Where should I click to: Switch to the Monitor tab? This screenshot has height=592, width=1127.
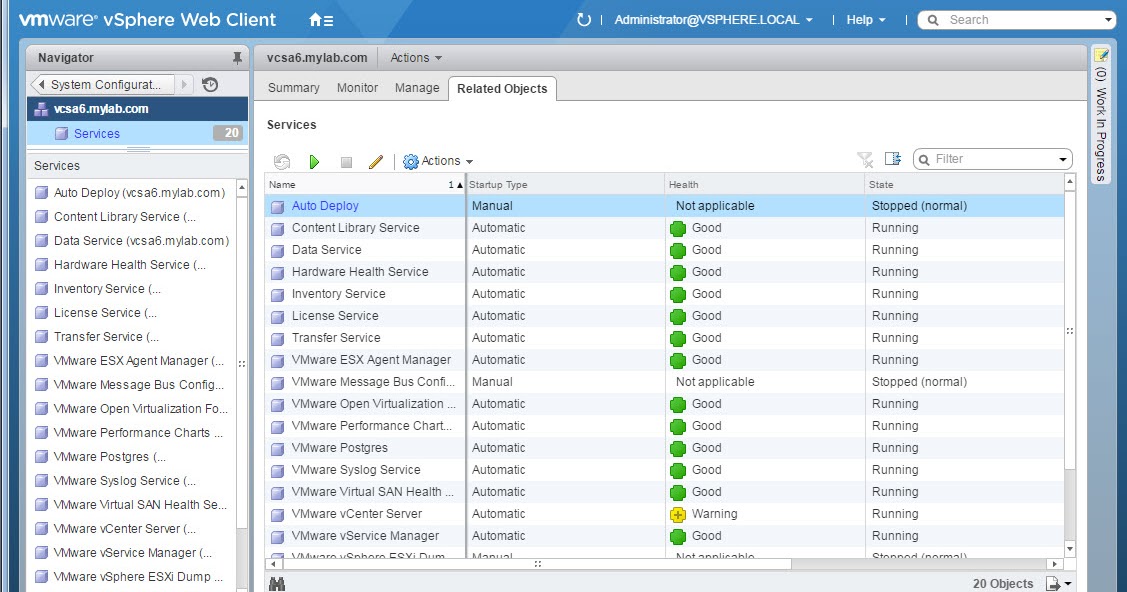coord(357,88)
